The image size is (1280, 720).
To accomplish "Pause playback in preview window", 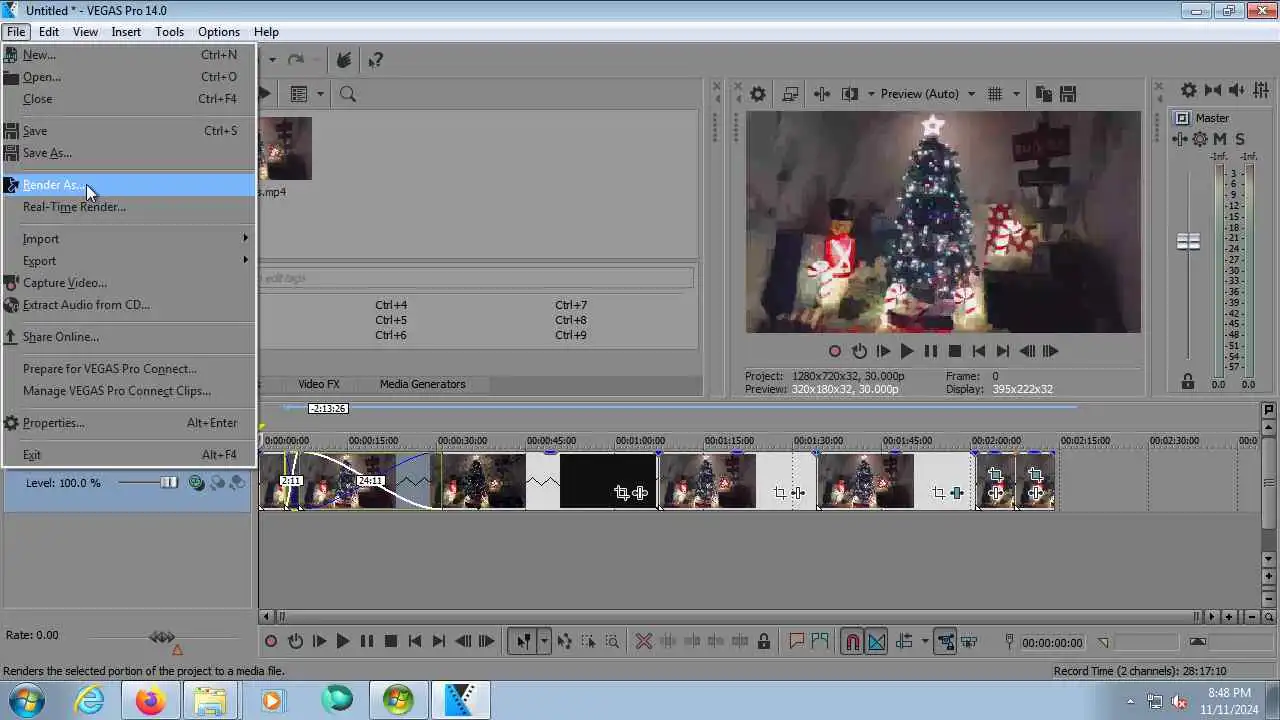I will (931, 351).
